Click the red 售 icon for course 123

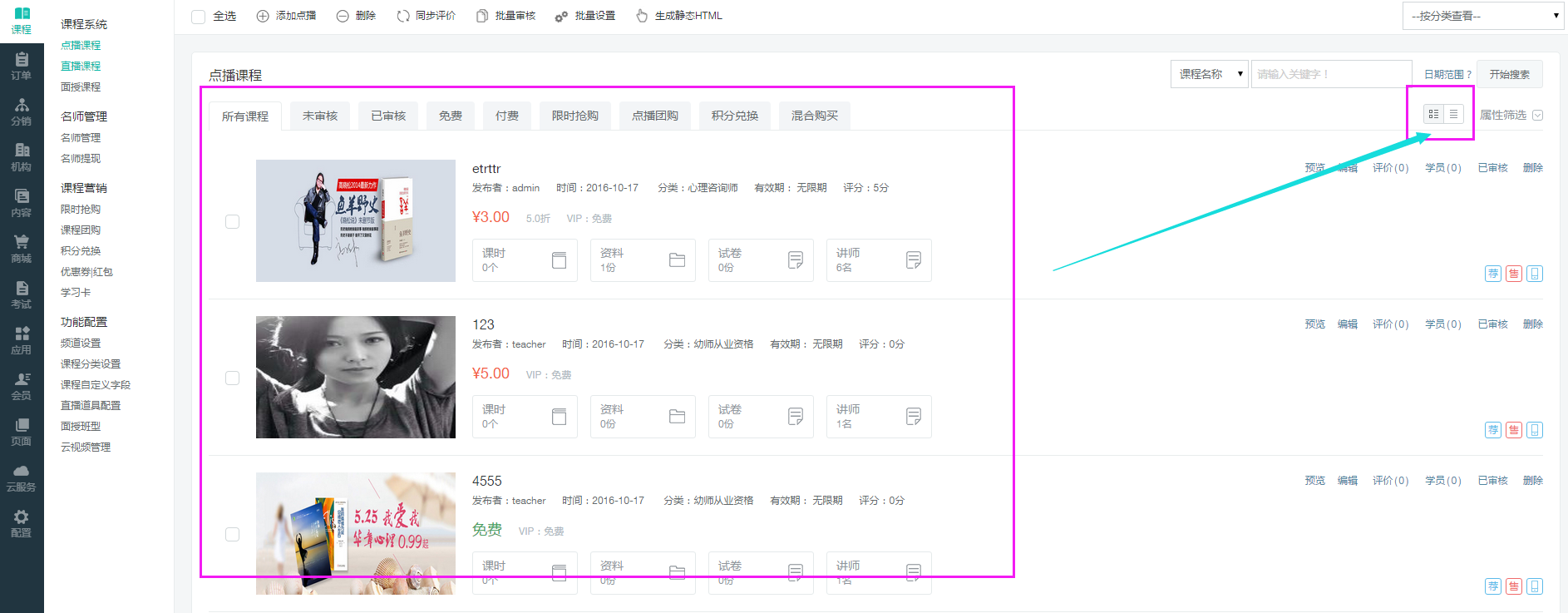point(1514,430)
